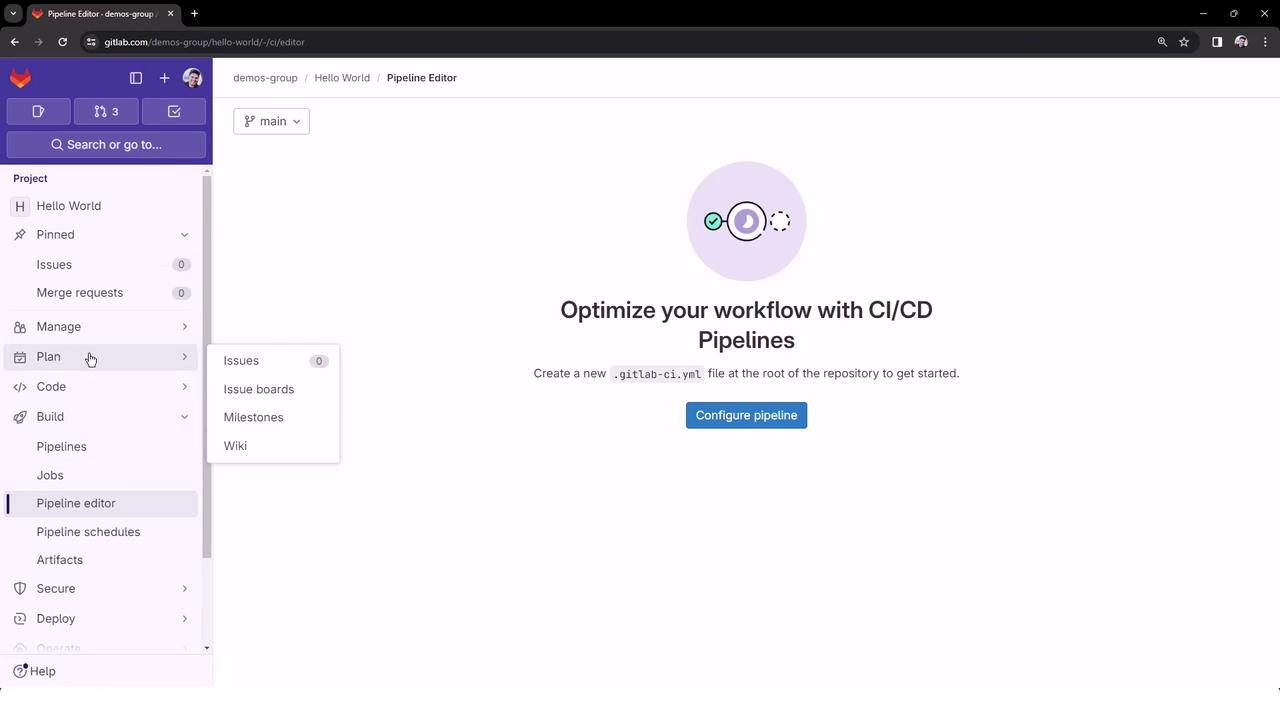Open the Help menu
The image size is (1280, 720).
pos(34,672)
